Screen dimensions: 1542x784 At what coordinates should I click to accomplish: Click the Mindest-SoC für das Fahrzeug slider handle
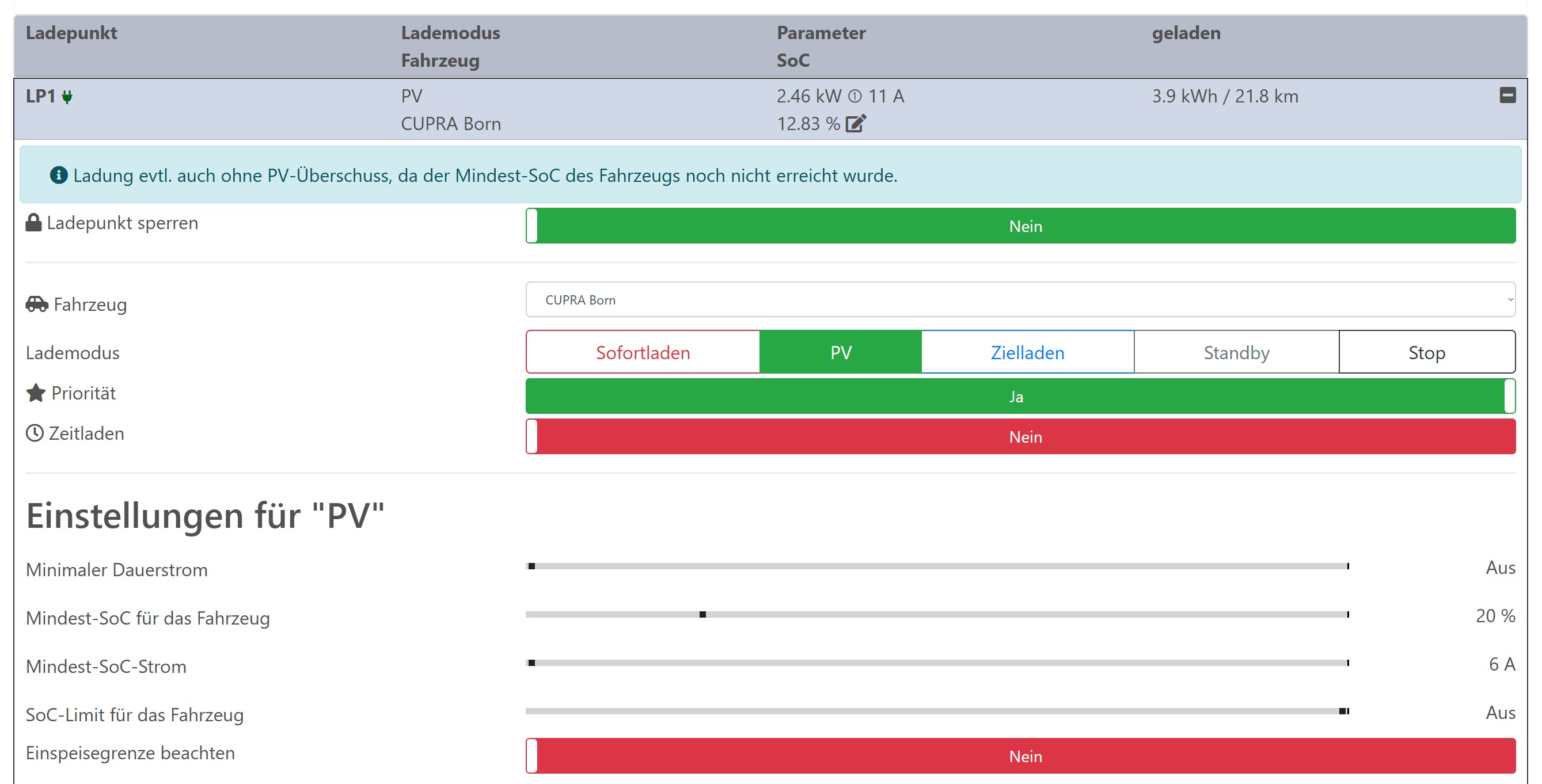[x=702, y=615]
